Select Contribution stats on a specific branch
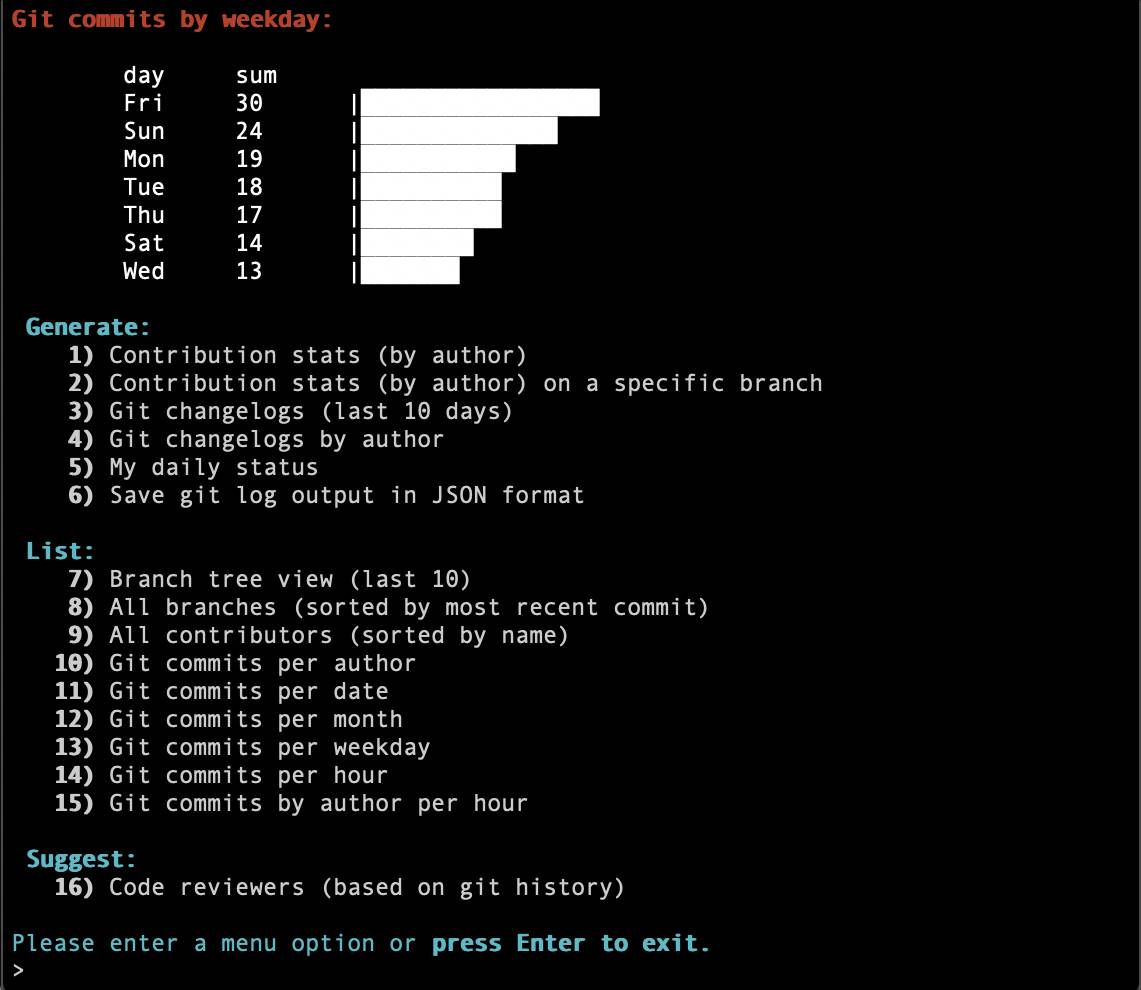Screen dimensions: 1141x990 tap(465, 383)
